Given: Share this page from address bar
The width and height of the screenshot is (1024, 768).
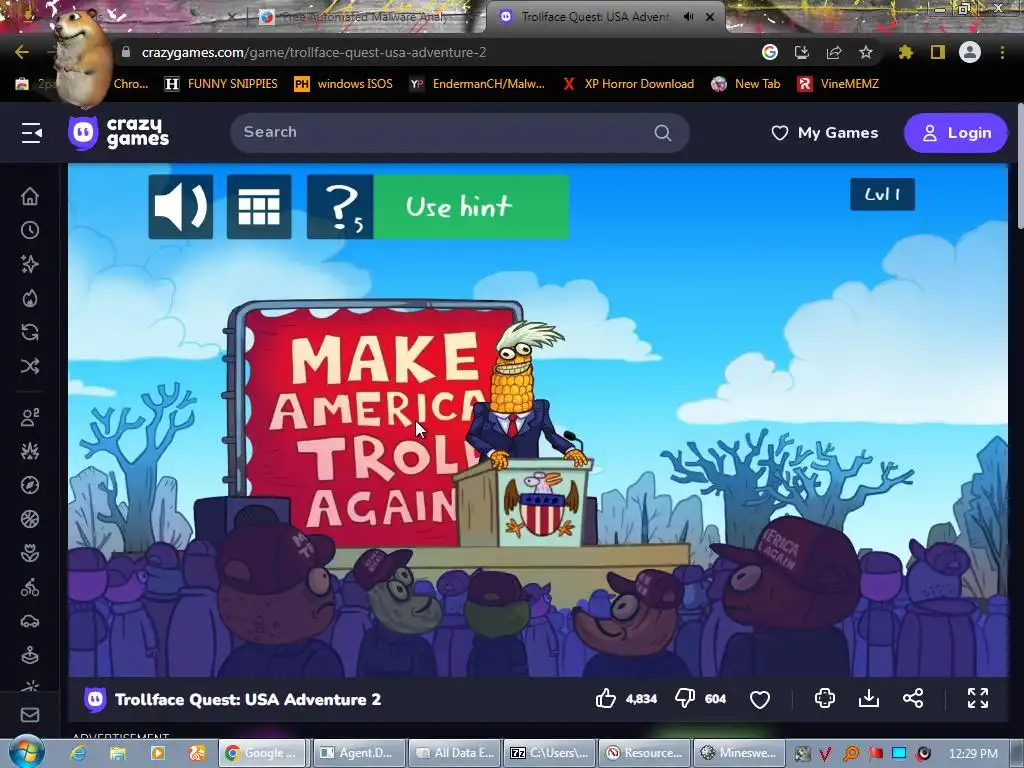Looking at the screenshot, I should (x=834, y=52).
